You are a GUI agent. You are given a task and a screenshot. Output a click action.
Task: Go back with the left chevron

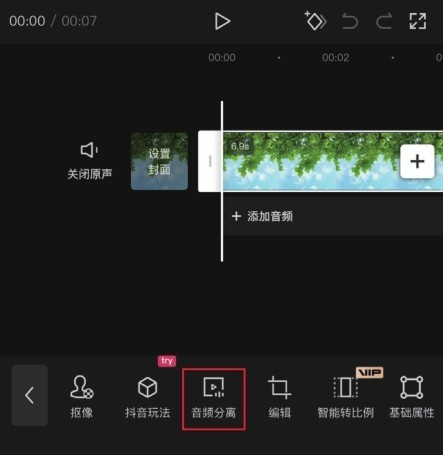point(30,395)
